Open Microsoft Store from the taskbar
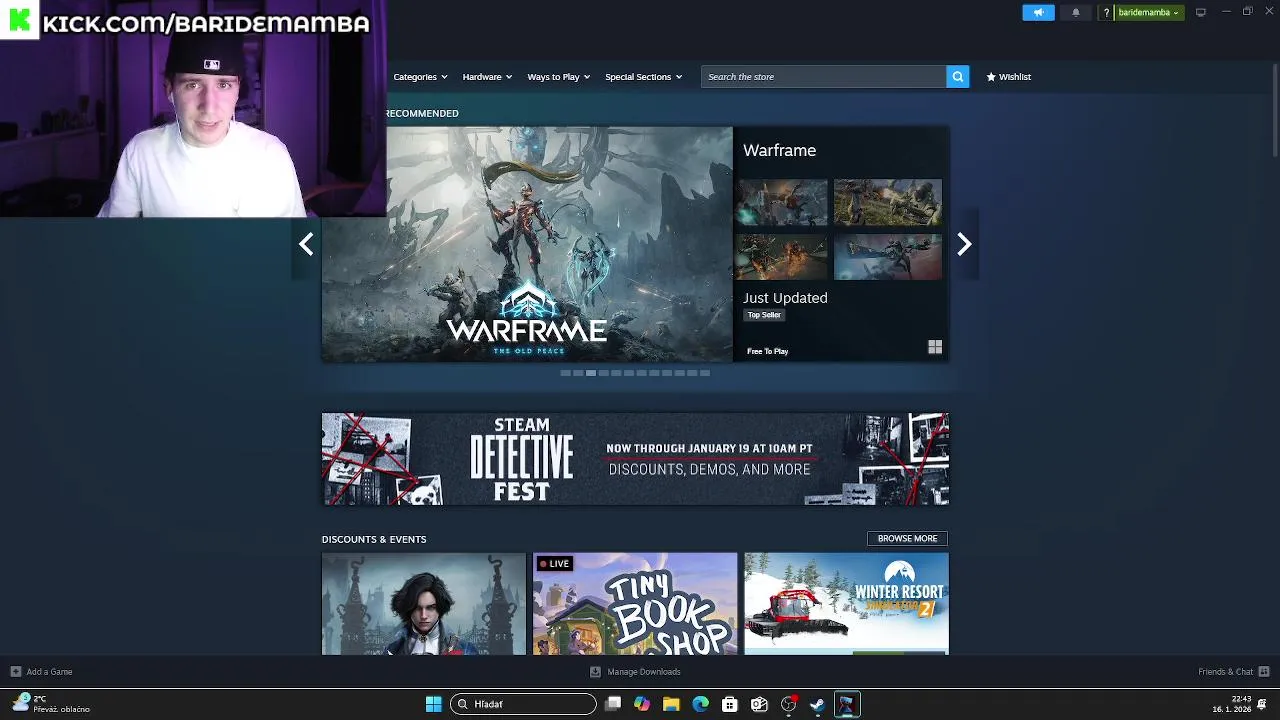 (x=730, y=704)
